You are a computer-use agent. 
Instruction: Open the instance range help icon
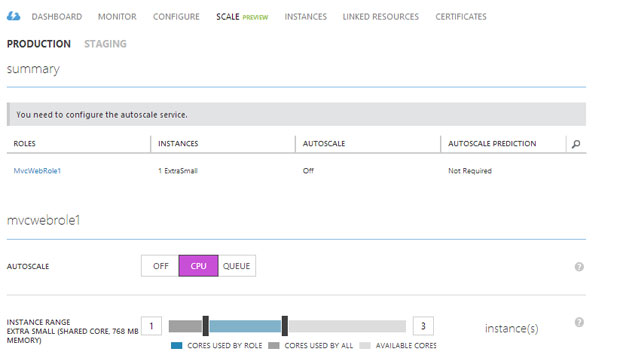point(579,322)
